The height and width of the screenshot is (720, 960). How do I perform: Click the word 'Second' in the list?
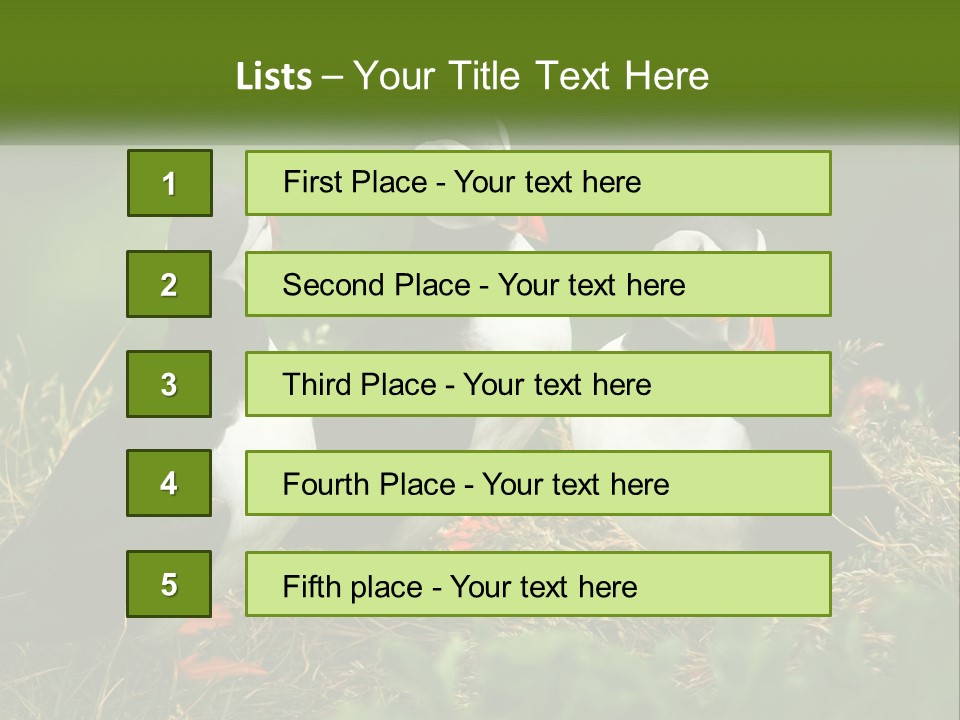coord(335,285)
